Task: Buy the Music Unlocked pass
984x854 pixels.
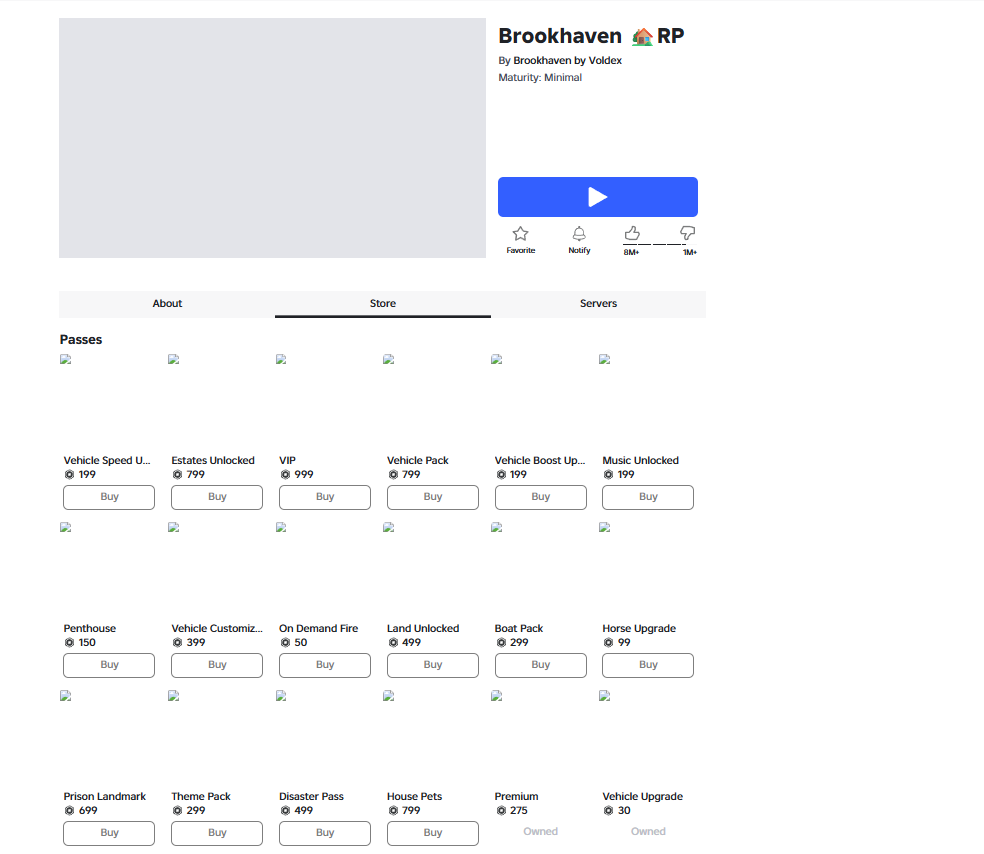Action: pos(648,497)
